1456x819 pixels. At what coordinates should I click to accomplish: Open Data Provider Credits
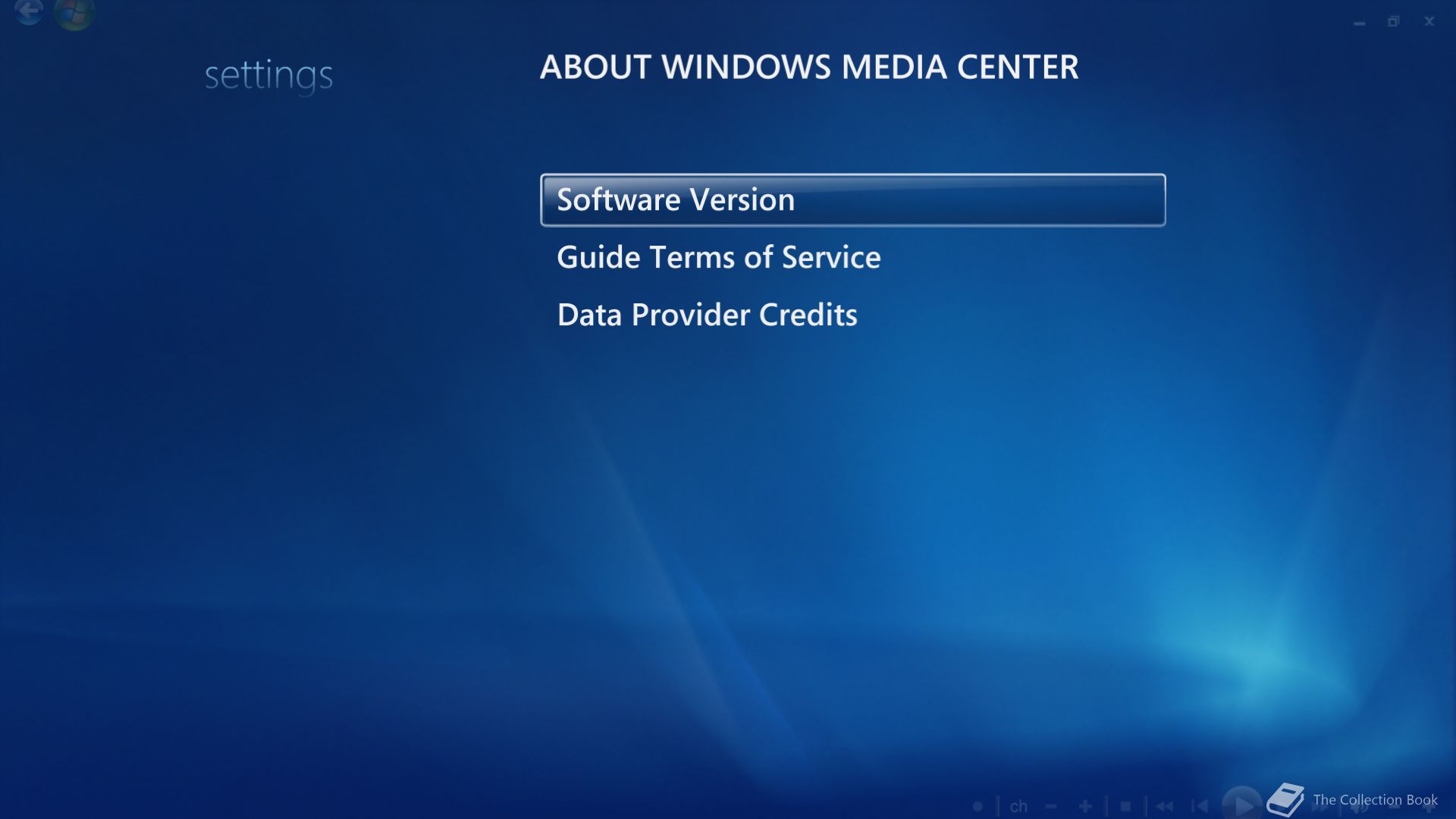tap(707, 315)
